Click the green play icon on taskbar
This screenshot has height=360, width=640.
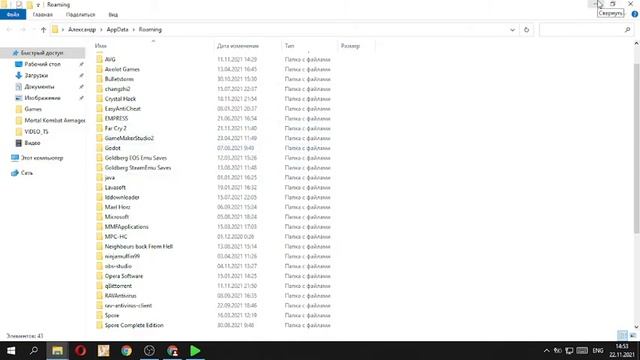click(195, 351)
